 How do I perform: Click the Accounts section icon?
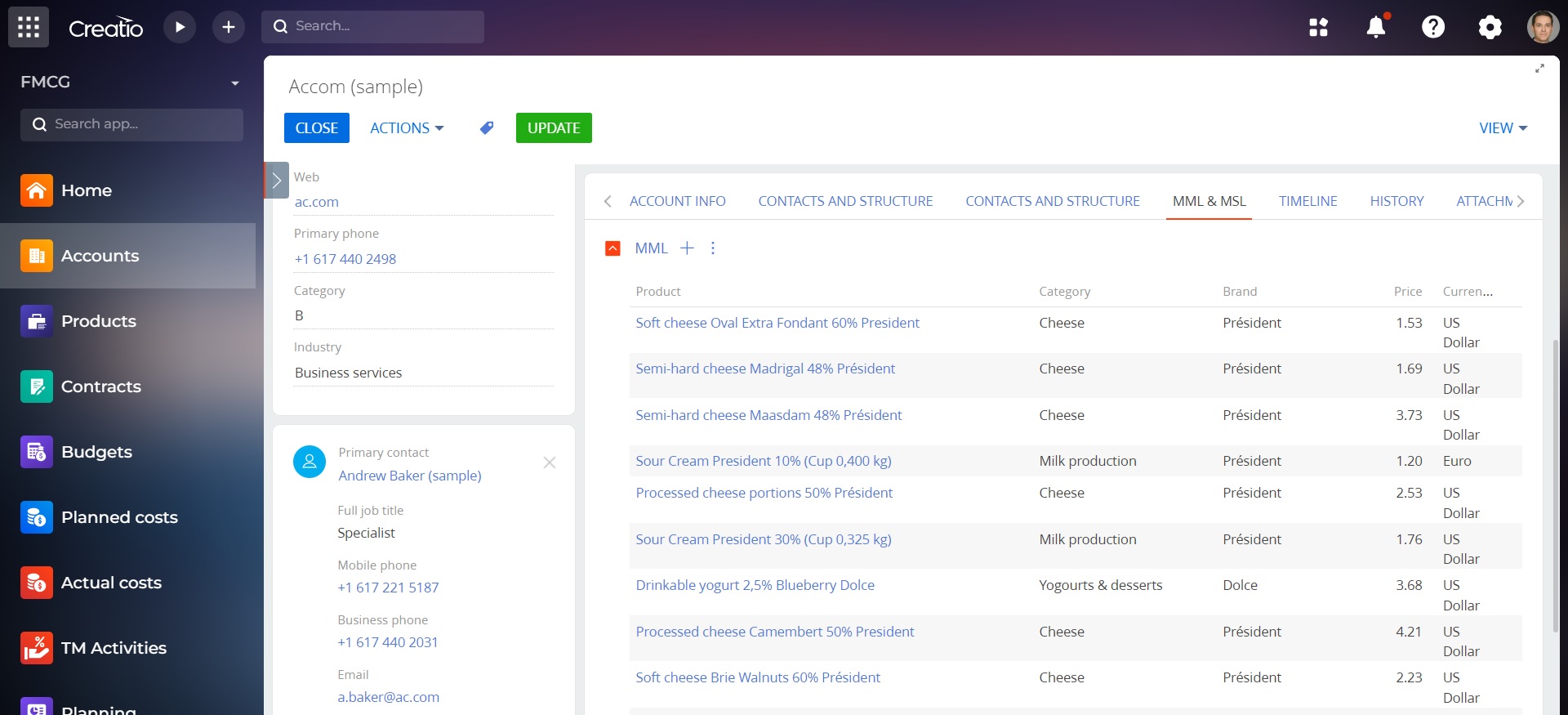coord(37,256)
